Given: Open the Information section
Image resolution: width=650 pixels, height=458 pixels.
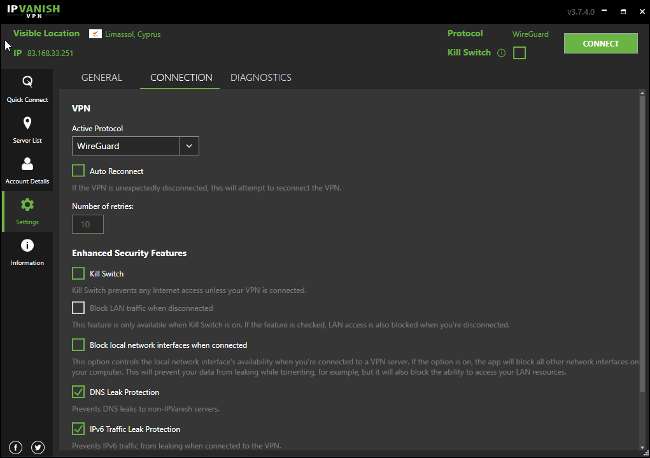Looking at the screenshot, I should 27,252.
